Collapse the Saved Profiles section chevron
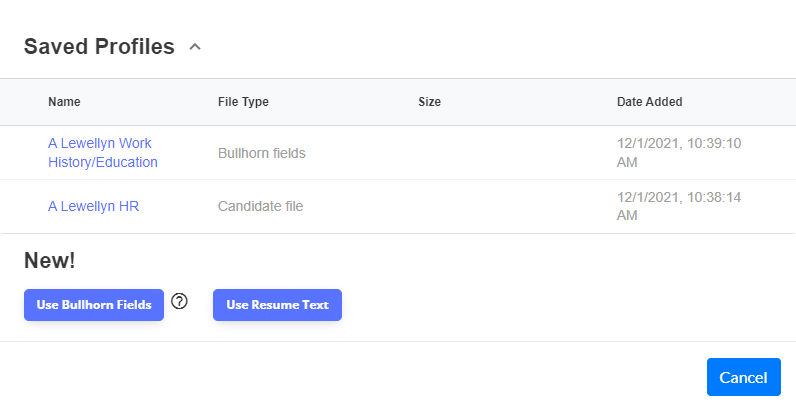The image size is (796, 407). 195,47
